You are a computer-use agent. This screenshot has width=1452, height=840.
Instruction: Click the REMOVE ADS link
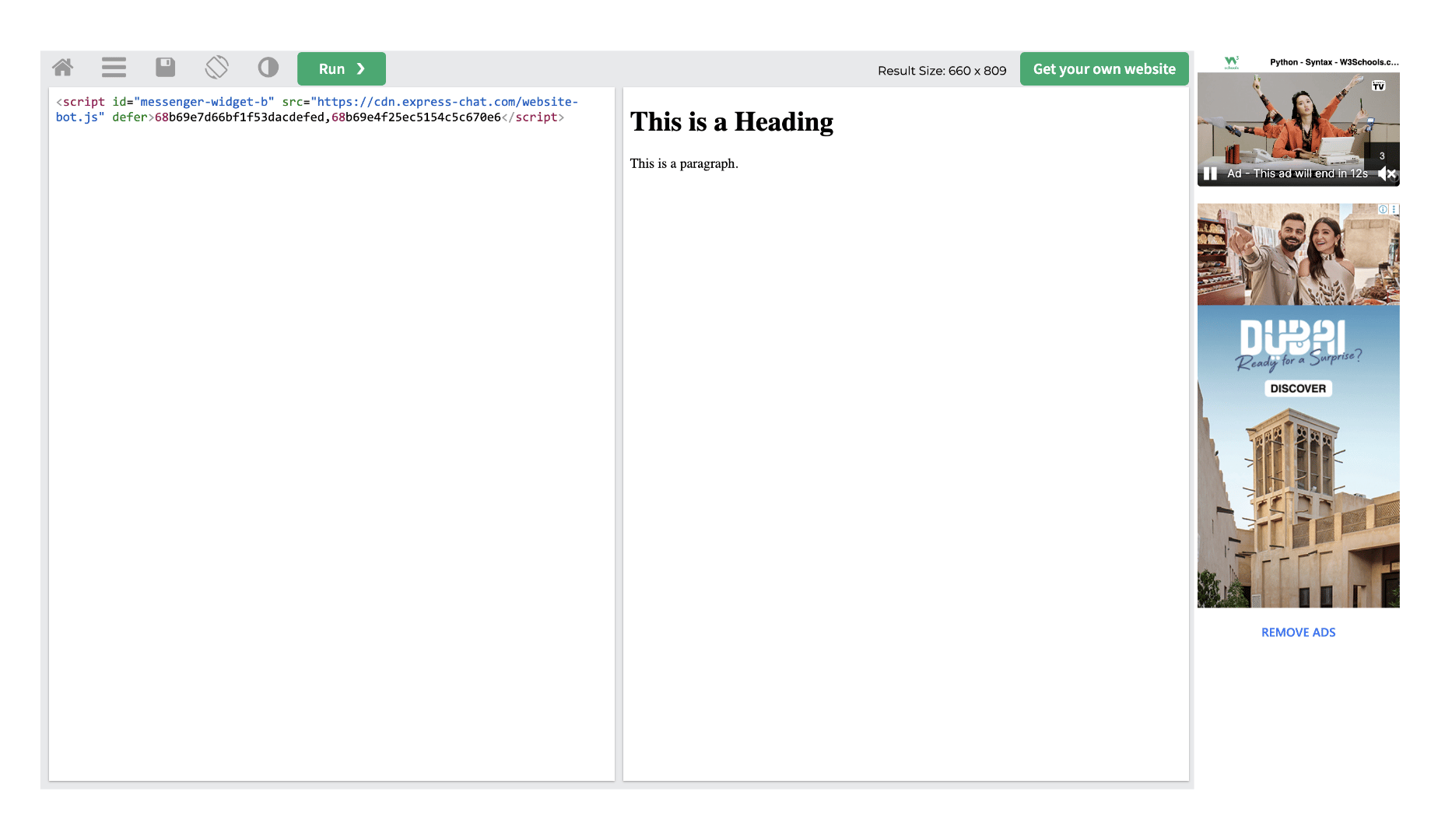click(1298, 632)
